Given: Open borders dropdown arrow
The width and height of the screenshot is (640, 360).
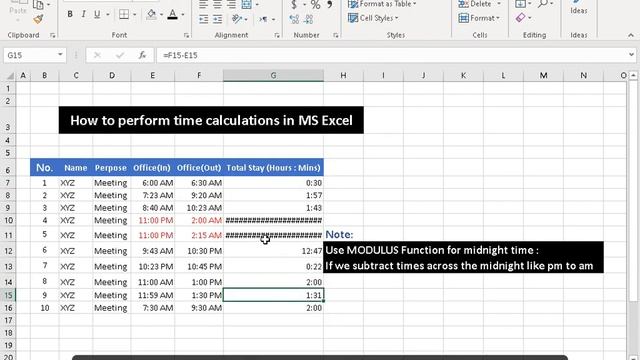Looking at the screenshot, I should pos(134,15).
